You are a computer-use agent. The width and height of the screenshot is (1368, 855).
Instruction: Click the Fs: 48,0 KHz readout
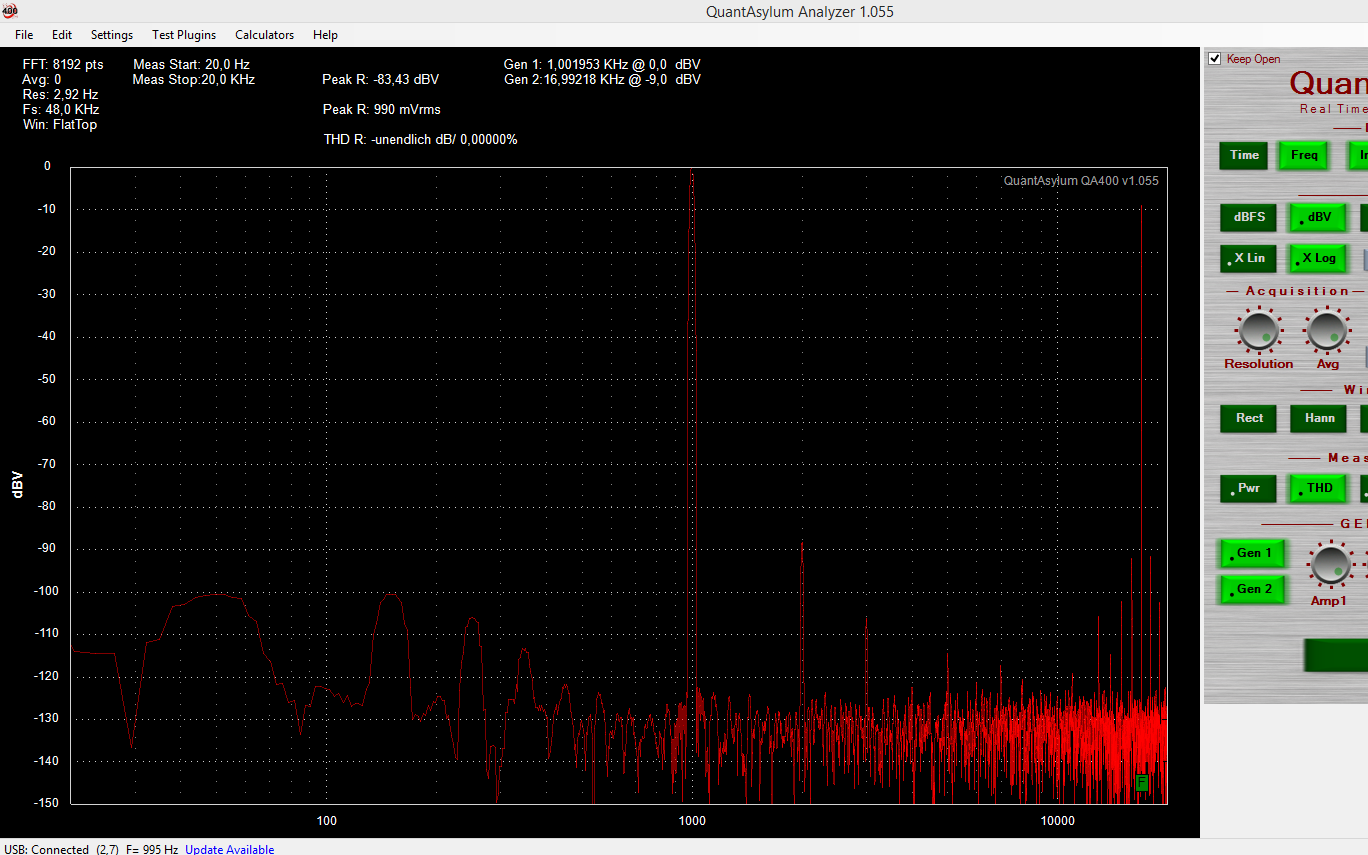[61, 110]
